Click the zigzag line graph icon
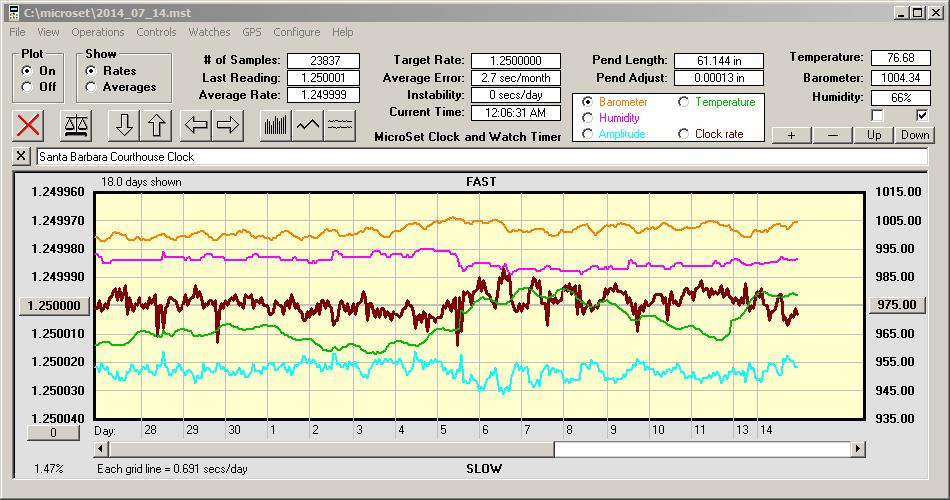The image size is (950, 500). pos(308,125)
